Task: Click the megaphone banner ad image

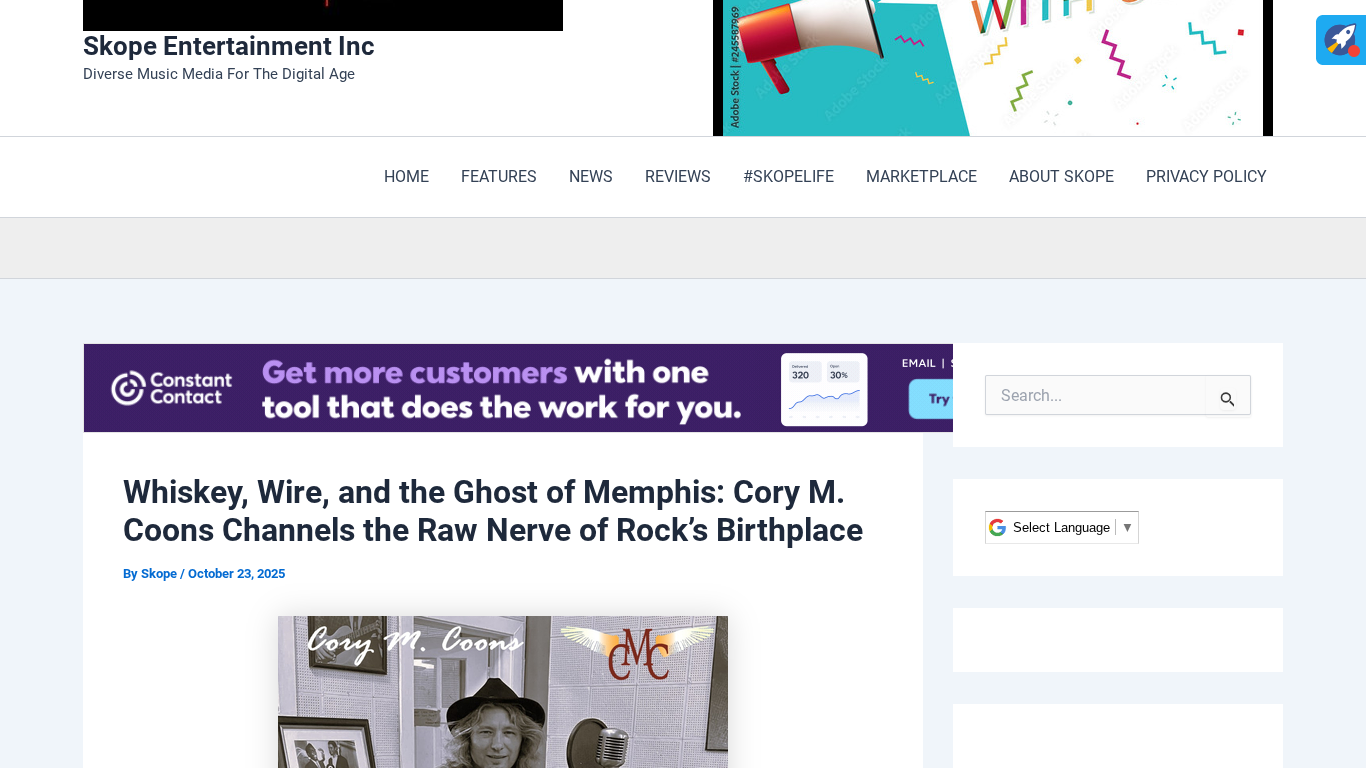Action: [x=992, y=68]
